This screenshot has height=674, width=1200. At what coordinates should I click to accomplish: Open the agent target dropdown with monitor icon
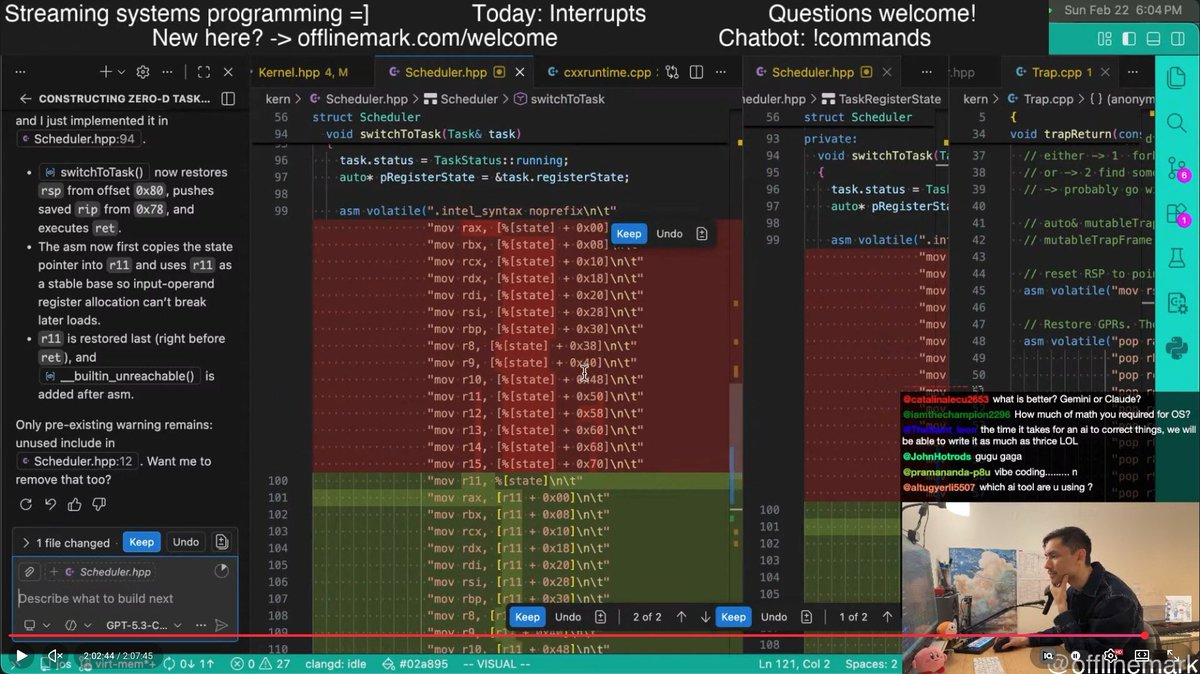(35, 625)
